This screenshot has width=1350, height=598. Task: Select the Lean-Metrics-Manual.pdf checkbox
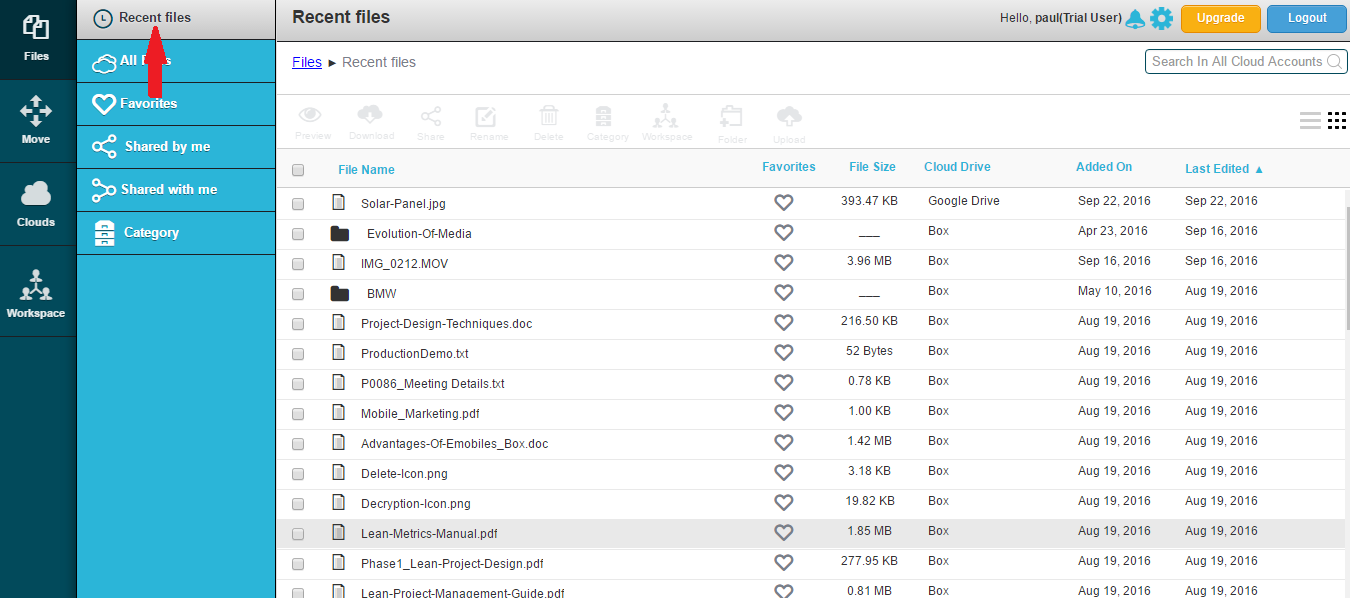coord(298,534)
